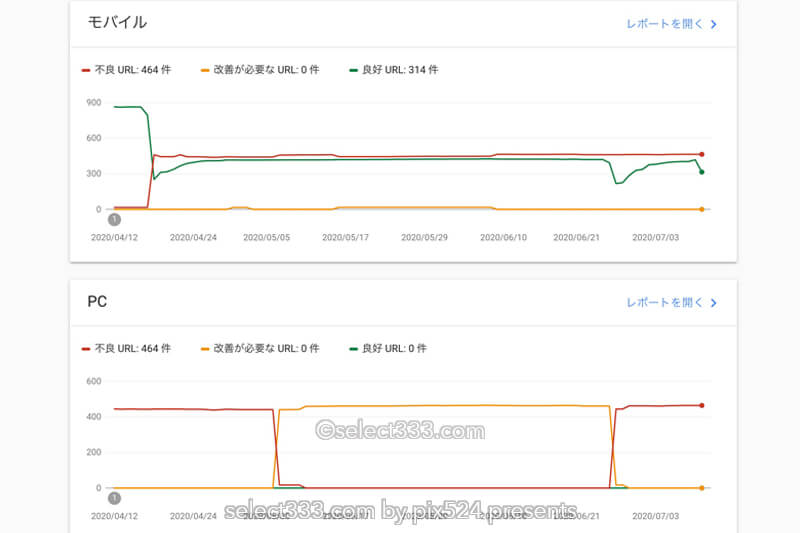Click 2020/05/29 date label in モバイル chart
The width and height of the screenshot is (800, 533).
[424, 237]
